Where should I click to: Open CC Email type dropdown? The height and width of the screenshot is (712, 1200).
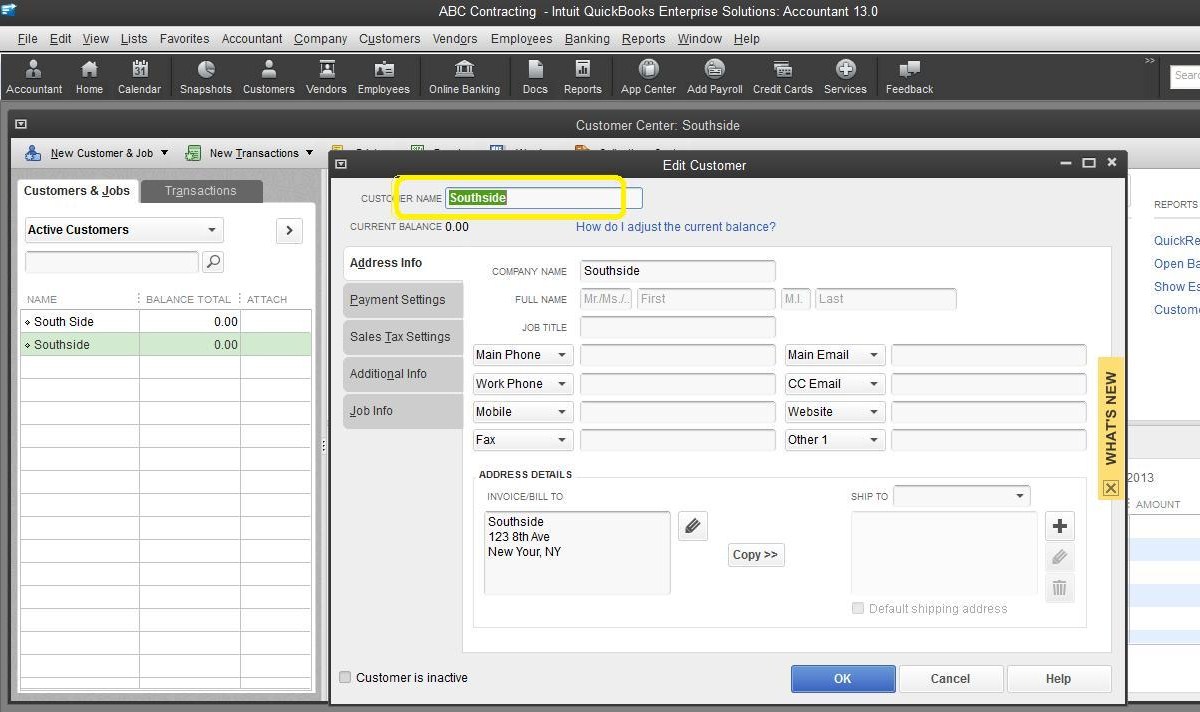click(834, 383)
